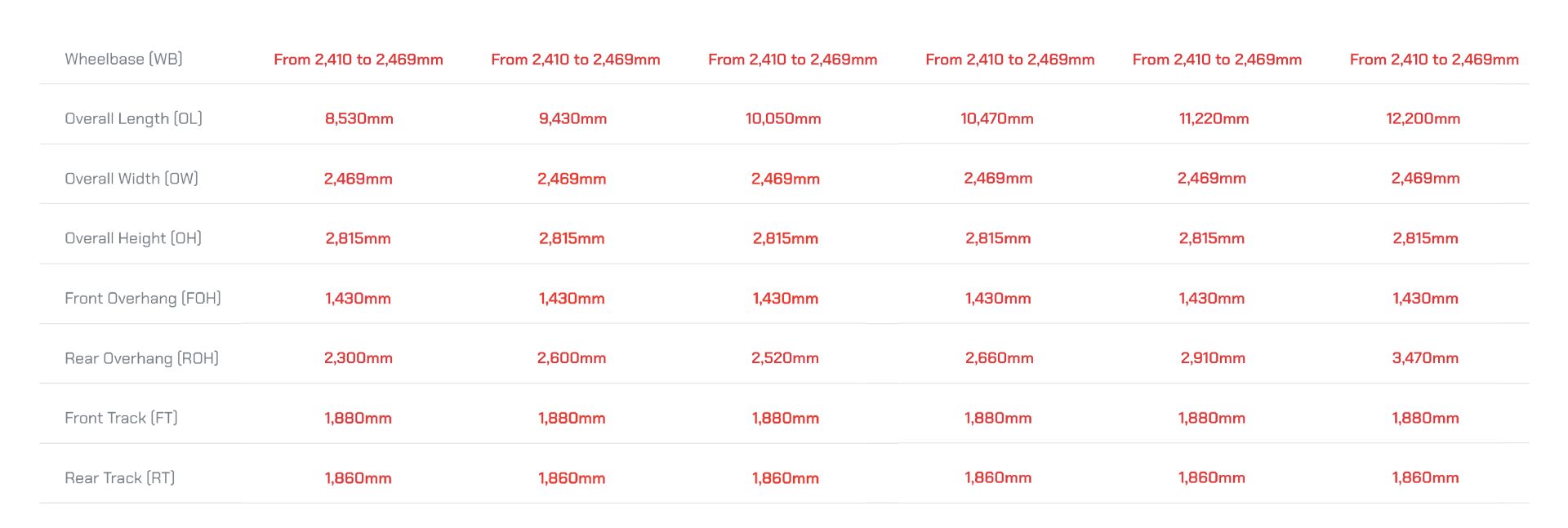Select the 10,050mm overall length cell
Viewport: 1568px width, 528px height.
pyautogui.click(x=783, y=118)
